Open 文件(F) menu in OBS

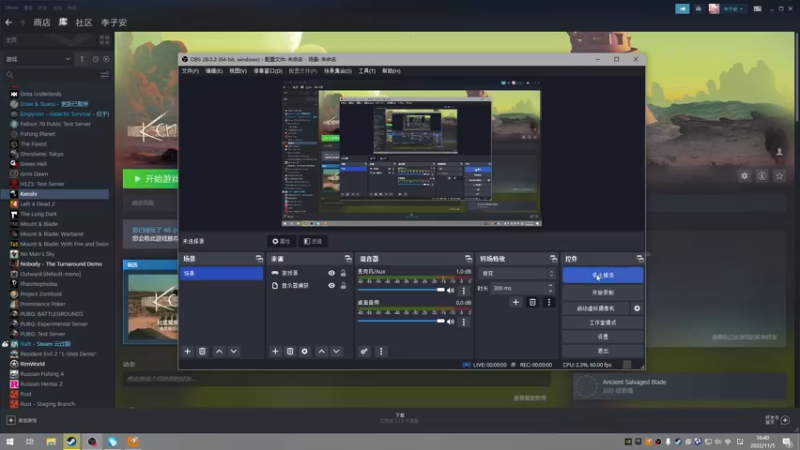pyautogui.click(x=190, y=71)
